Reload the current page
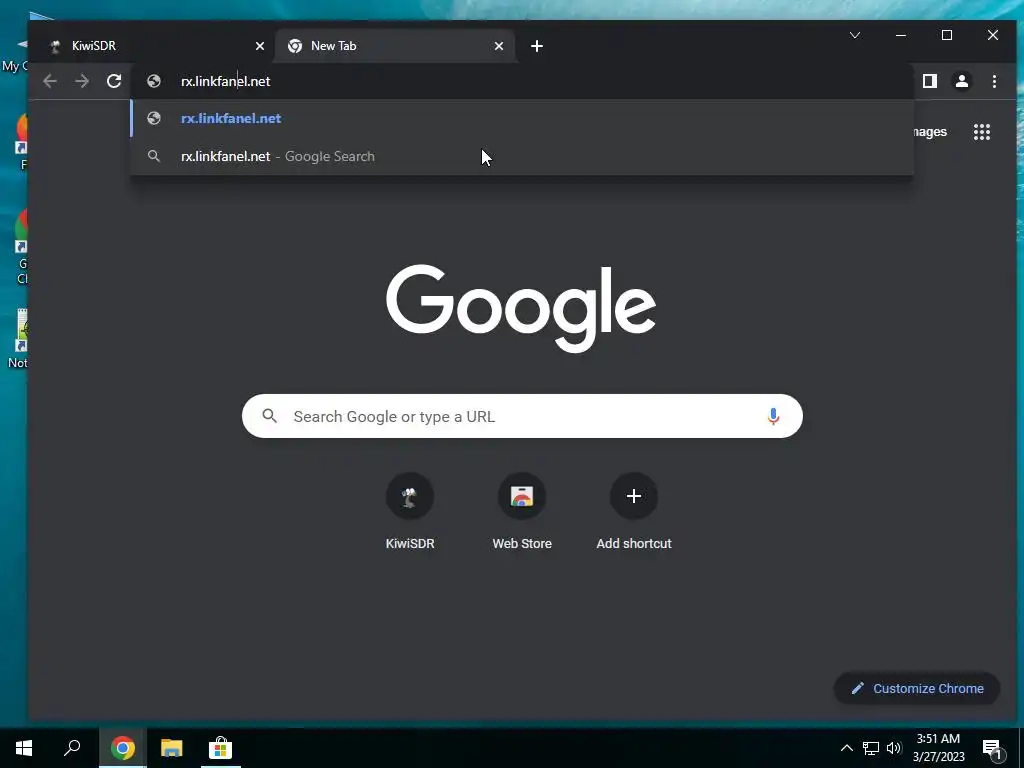 coord(114,81)
